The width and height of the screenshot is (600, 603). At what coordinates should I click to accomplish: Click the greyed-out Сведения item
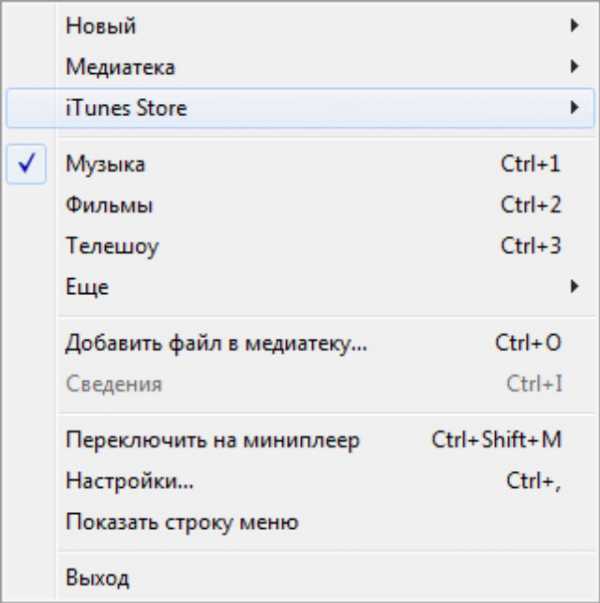pyautogui.click(x=113, y=384)
